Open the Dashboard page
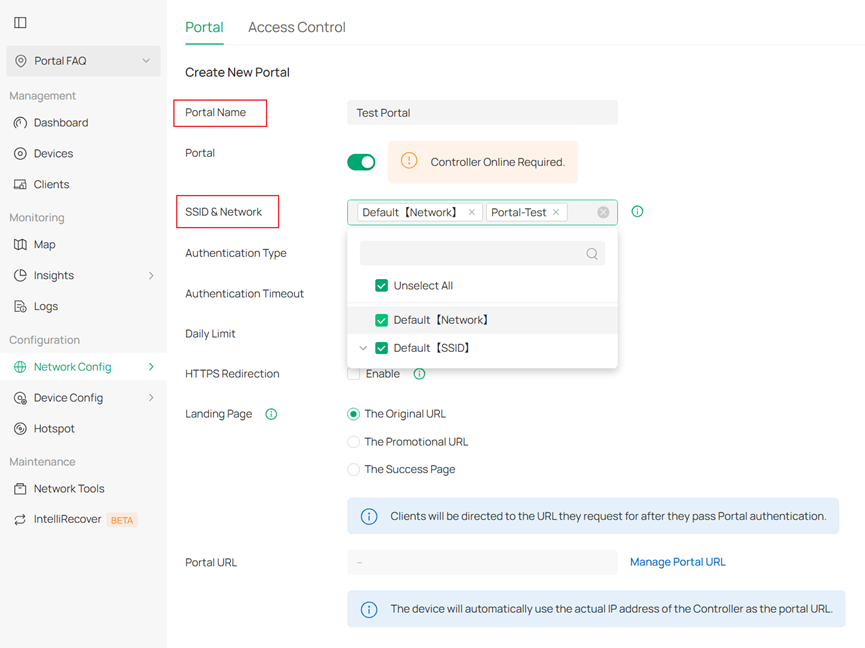This screenshot has height=648, width=865. point(60,123)
